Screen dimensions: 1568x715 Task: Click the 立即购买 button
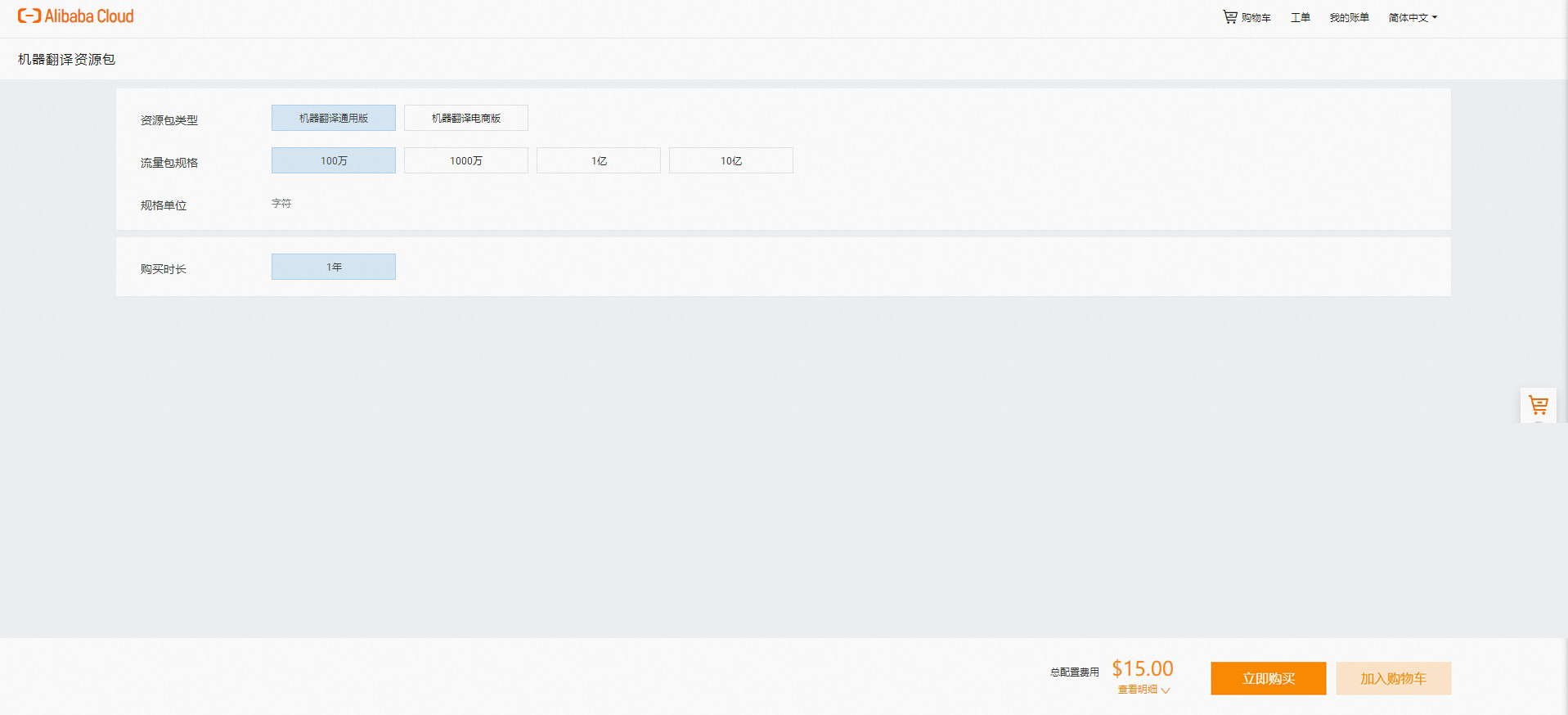tap(1269, 678)
